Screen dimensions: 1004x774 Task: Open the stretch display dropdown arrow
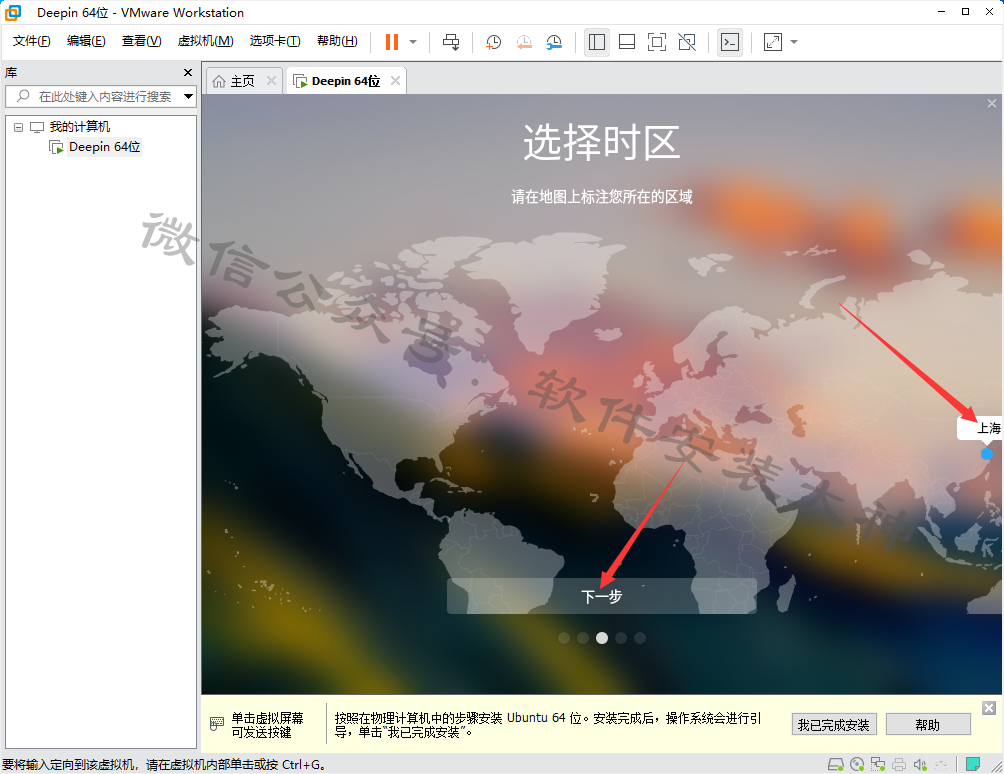coord(794,42)
